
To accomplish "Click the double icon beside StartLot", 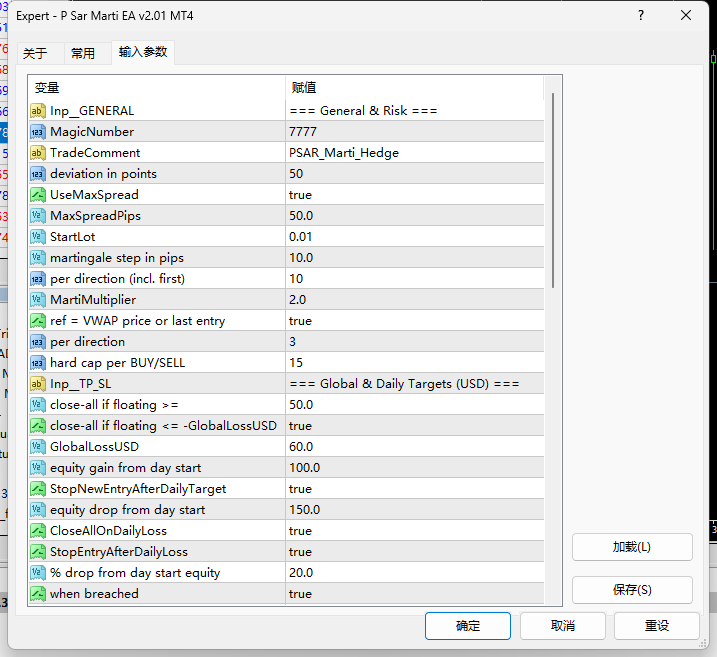I will (x=38, y=237).
